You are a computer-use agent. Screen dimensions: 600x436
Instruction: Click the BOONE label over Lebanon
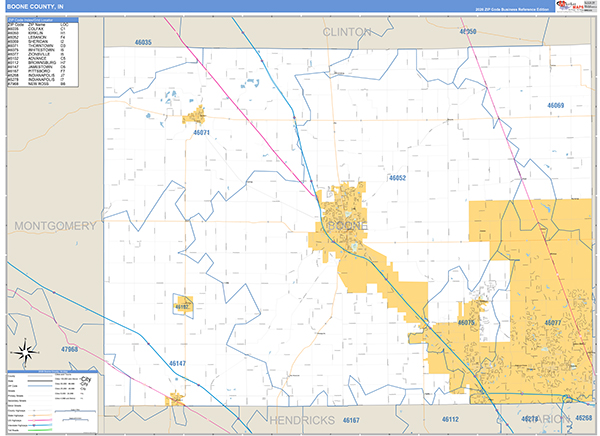tap(347, 226)
